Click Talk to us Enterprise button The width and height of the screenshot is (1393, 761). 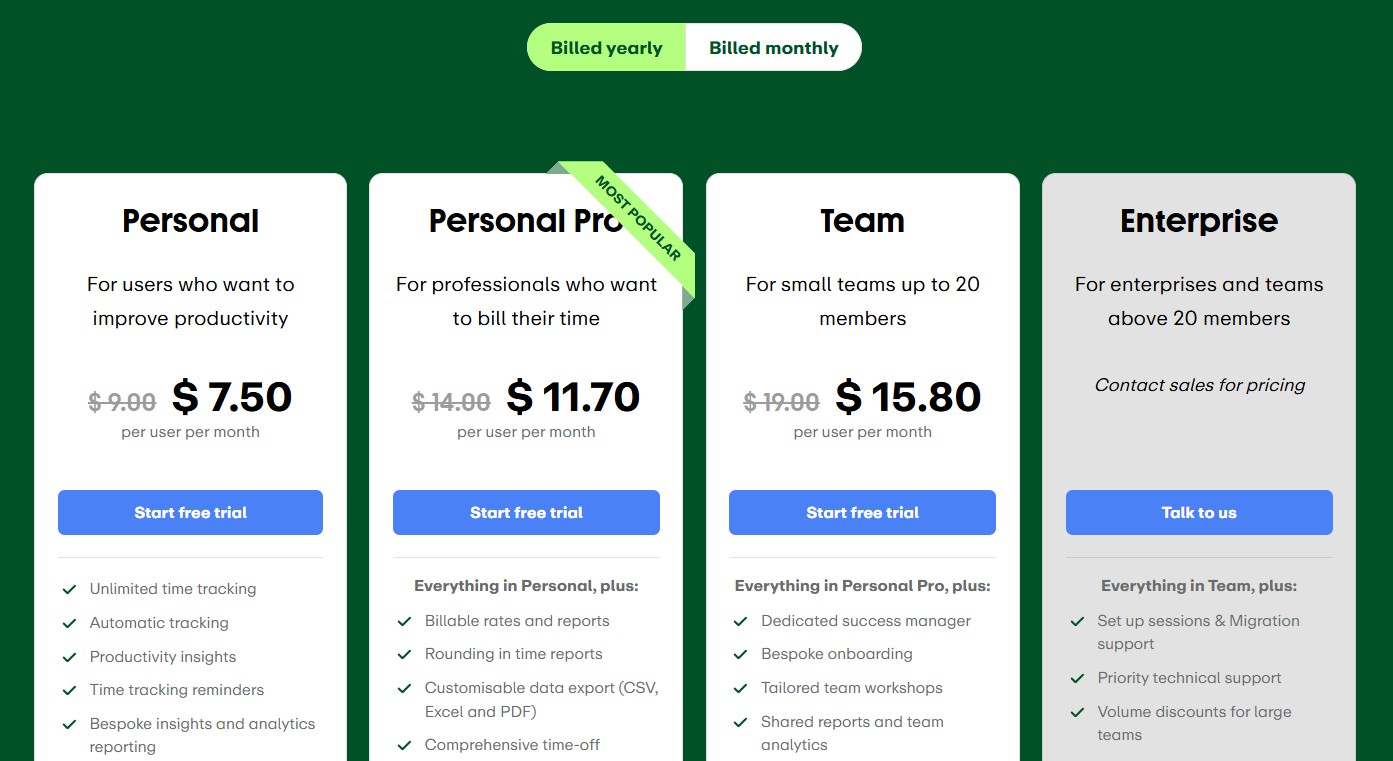1199,512
